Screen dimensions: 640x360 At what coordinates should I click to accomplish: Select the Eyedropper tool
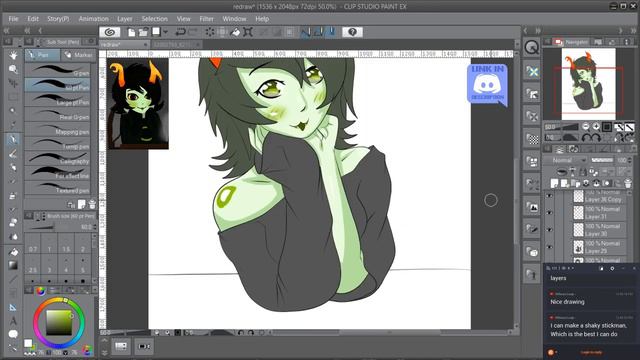click(13, 124)
